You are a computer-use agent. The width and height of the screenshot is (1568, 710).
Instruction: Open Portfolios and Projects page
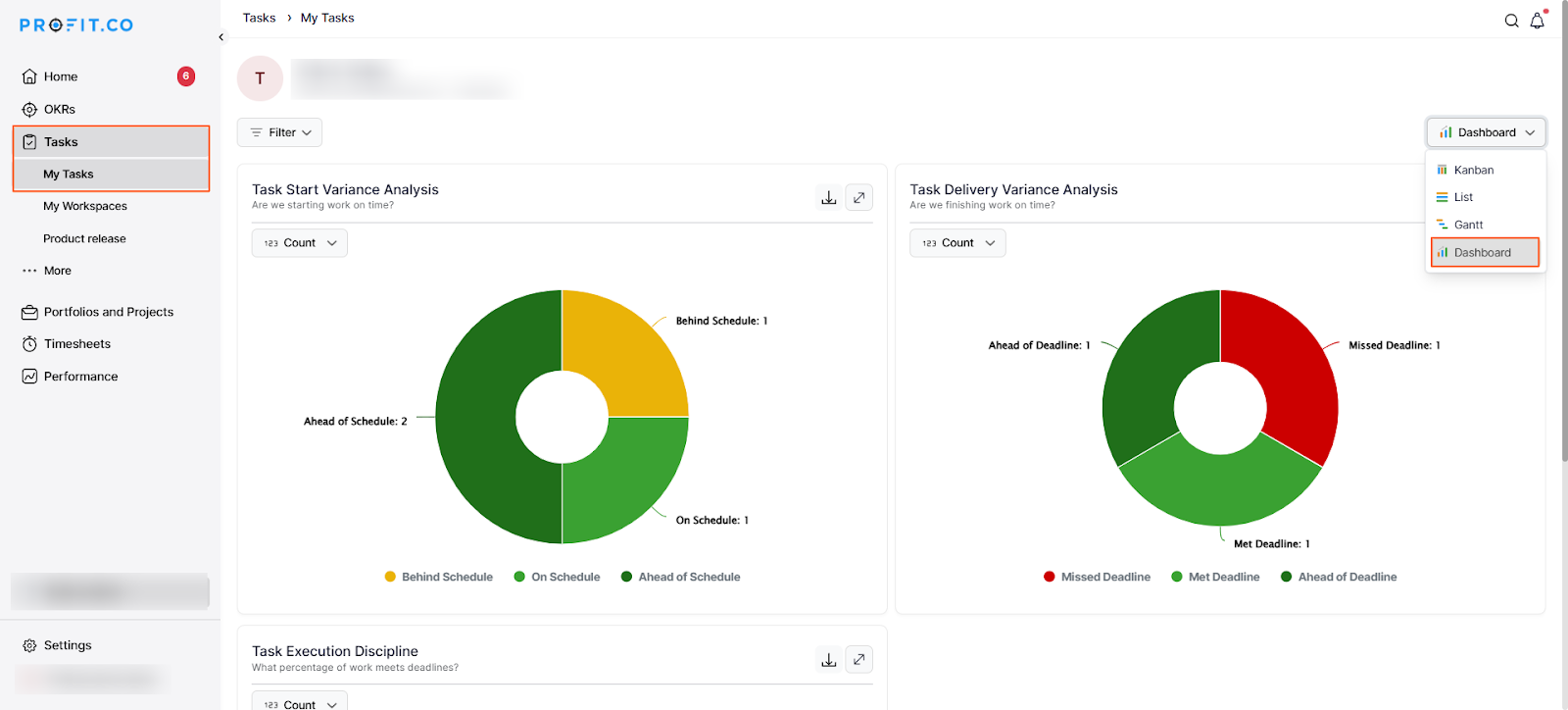pos(108,312)
